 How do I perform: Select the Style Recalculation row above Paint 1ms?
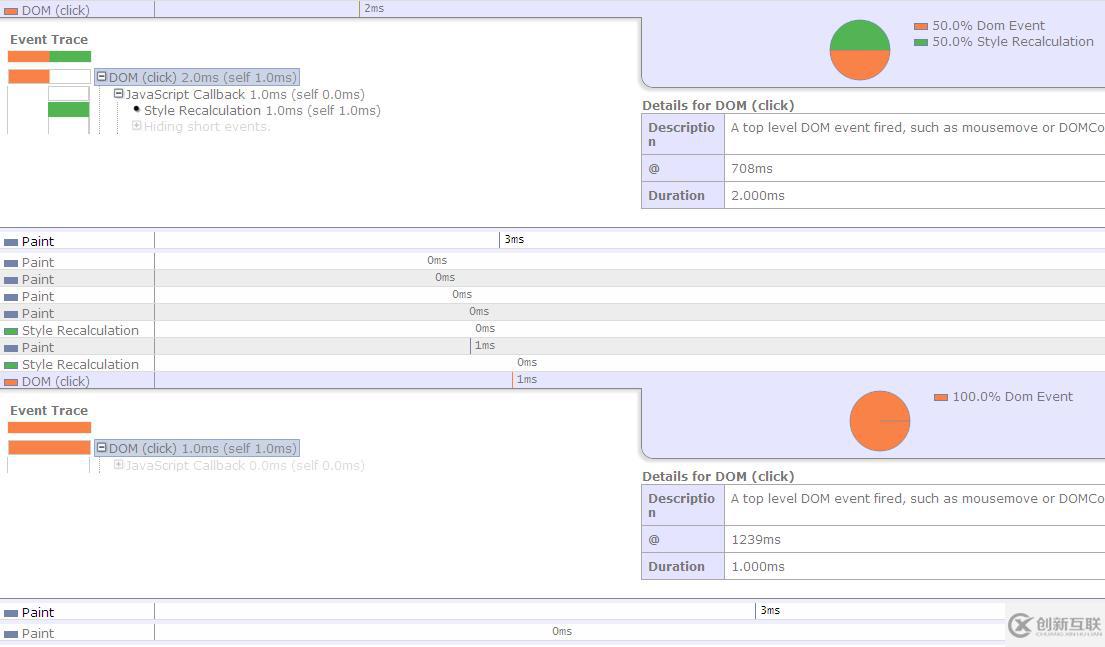[552, 330]
